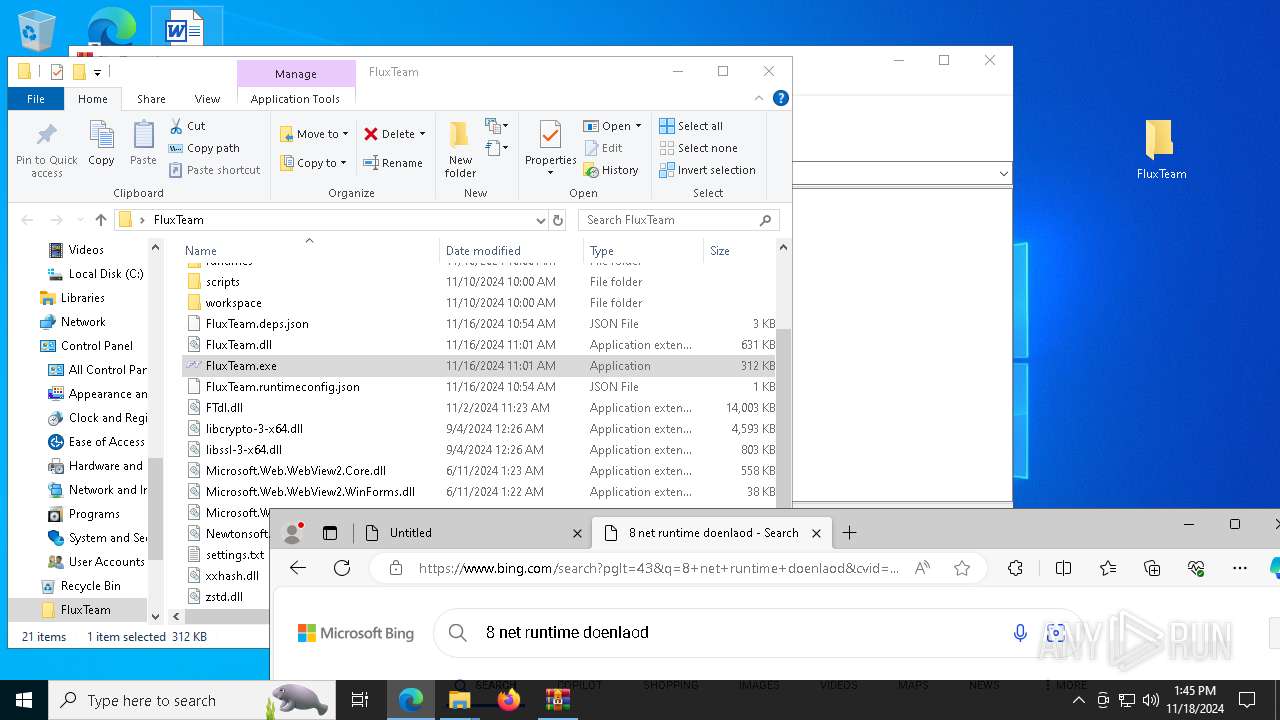Click Copy path in Clipboard group
The image size is (1280, 720).
coord(204,148)
